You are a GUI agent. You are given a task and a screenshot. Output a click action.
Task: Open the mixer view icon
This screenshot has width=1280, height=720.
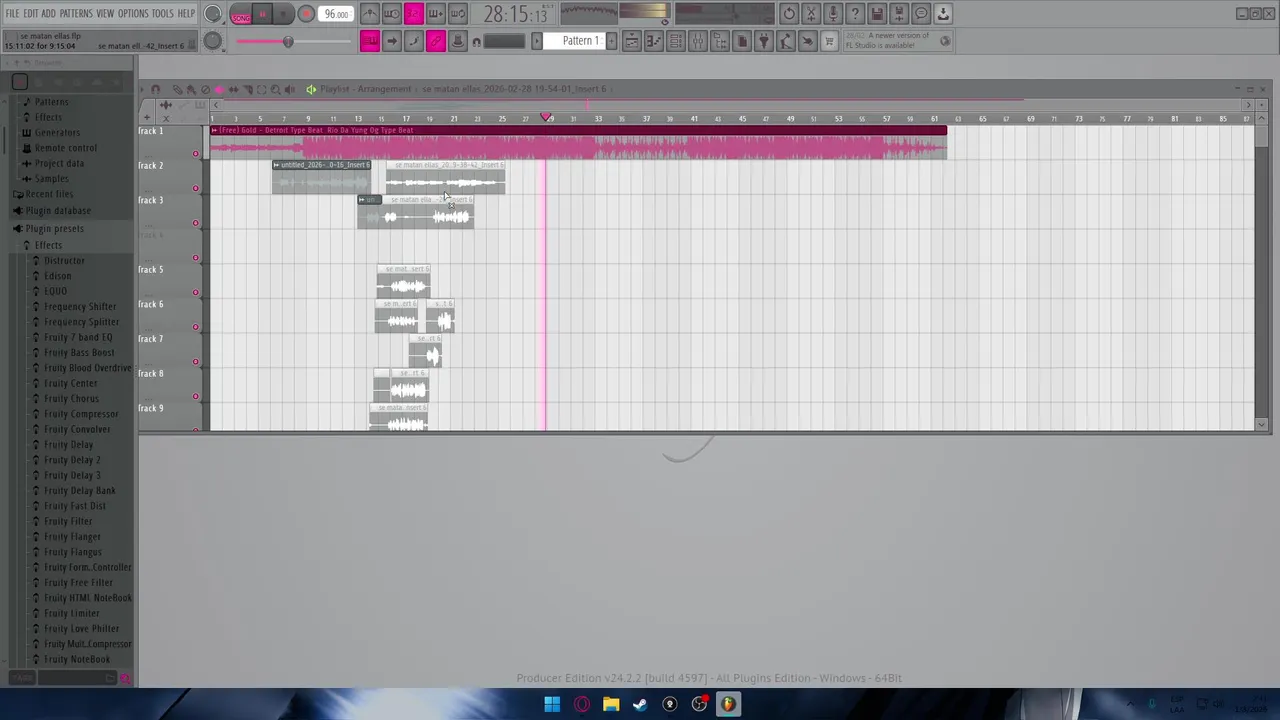(698, 41)
